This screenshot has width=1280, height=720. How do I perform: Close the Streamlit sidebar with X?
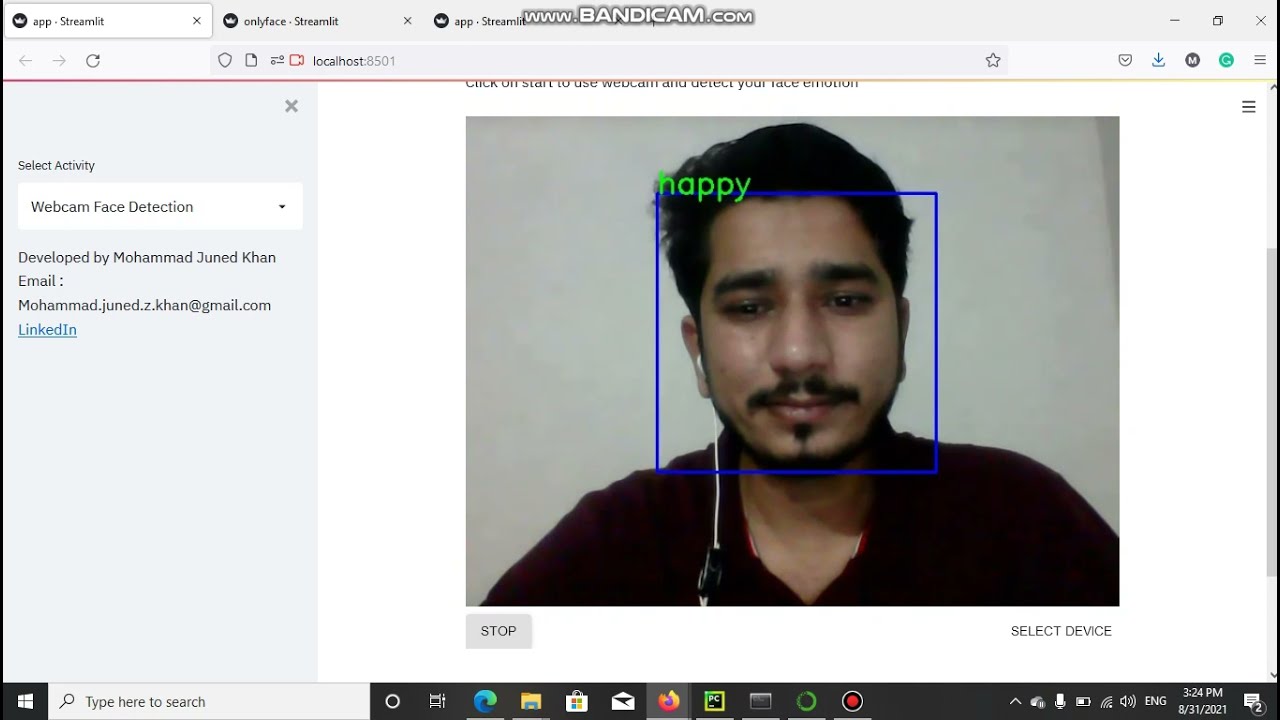tap(291, 106)
